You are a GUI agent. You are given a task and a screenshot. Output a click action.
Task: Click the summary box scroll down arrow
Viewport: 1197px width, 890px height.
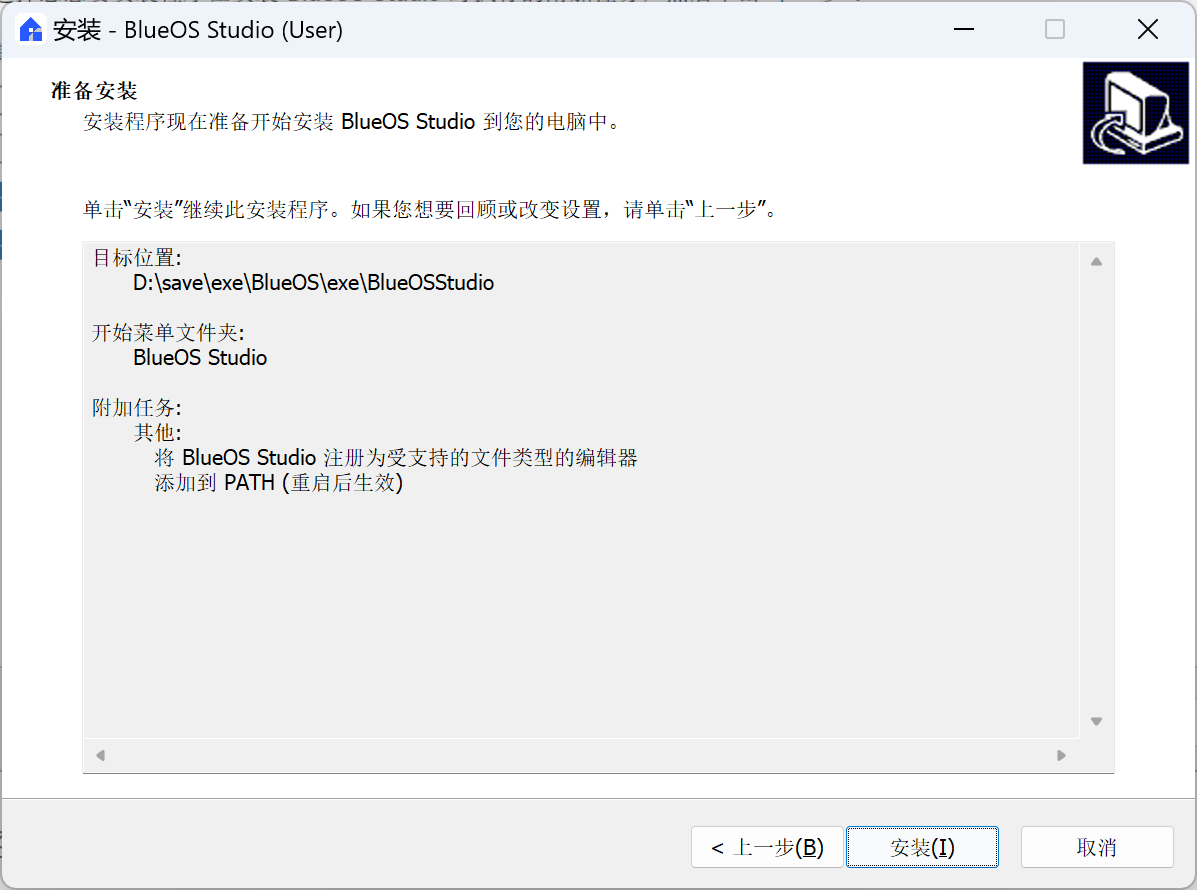(1096, 721)
